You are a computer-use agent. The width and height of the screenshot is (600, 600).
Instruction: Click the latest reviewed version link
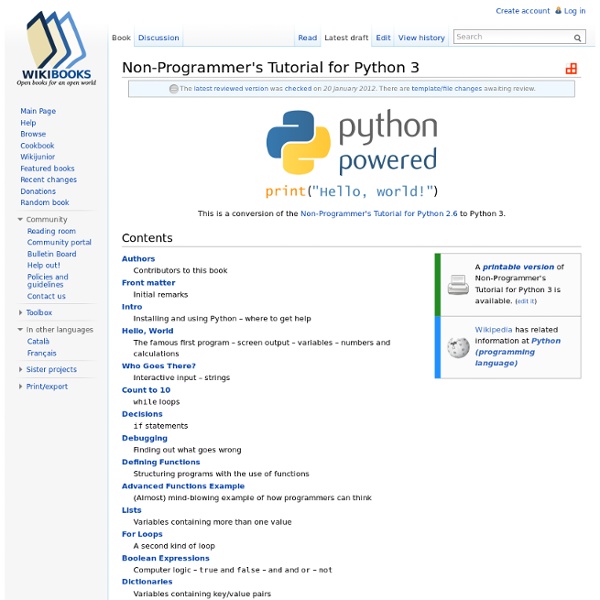click(x=231, y=89)
